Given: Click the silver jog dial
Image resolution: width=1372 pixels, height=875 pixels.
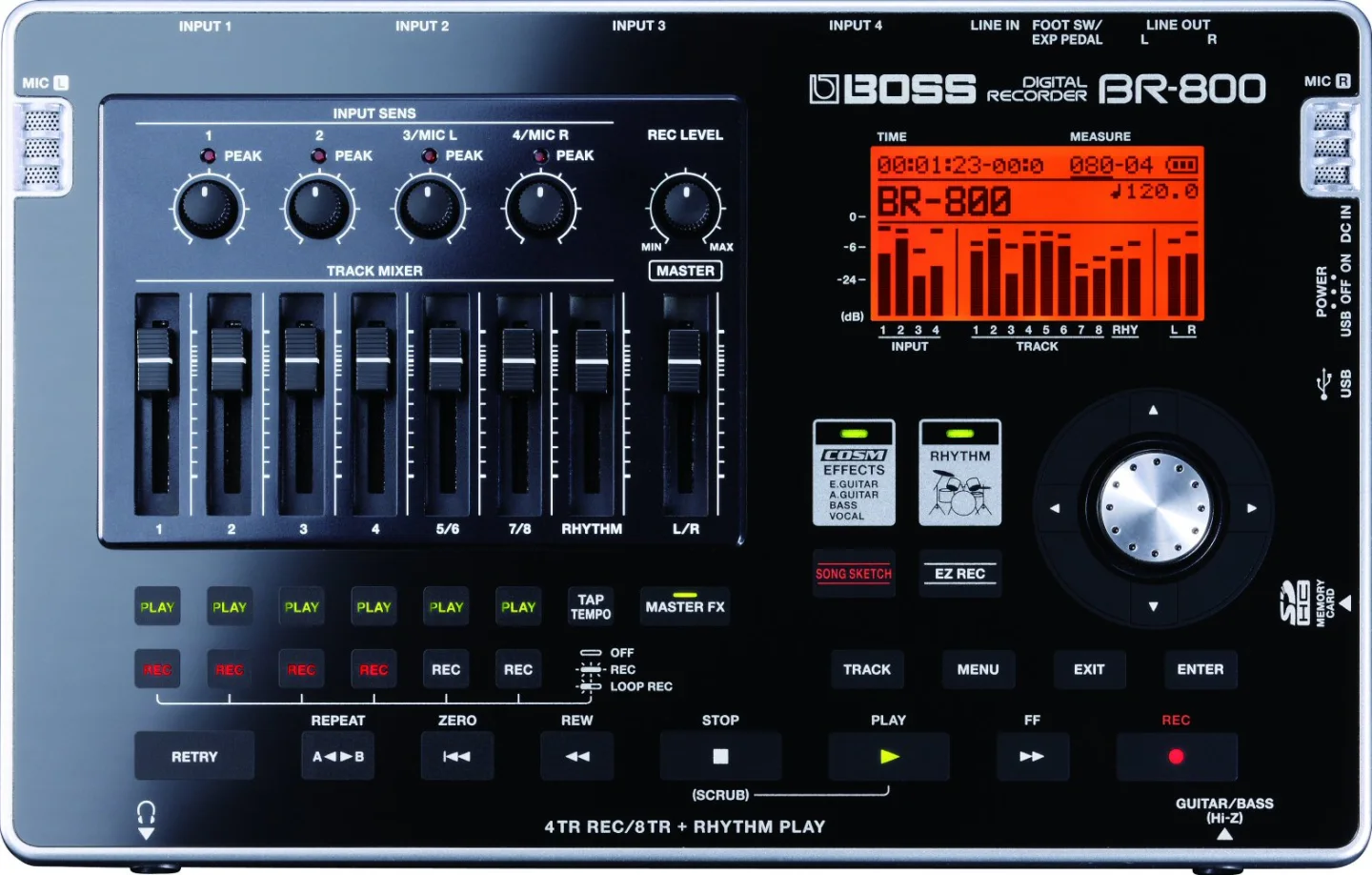Looking at the screenshot, I should coord(1154,506).
